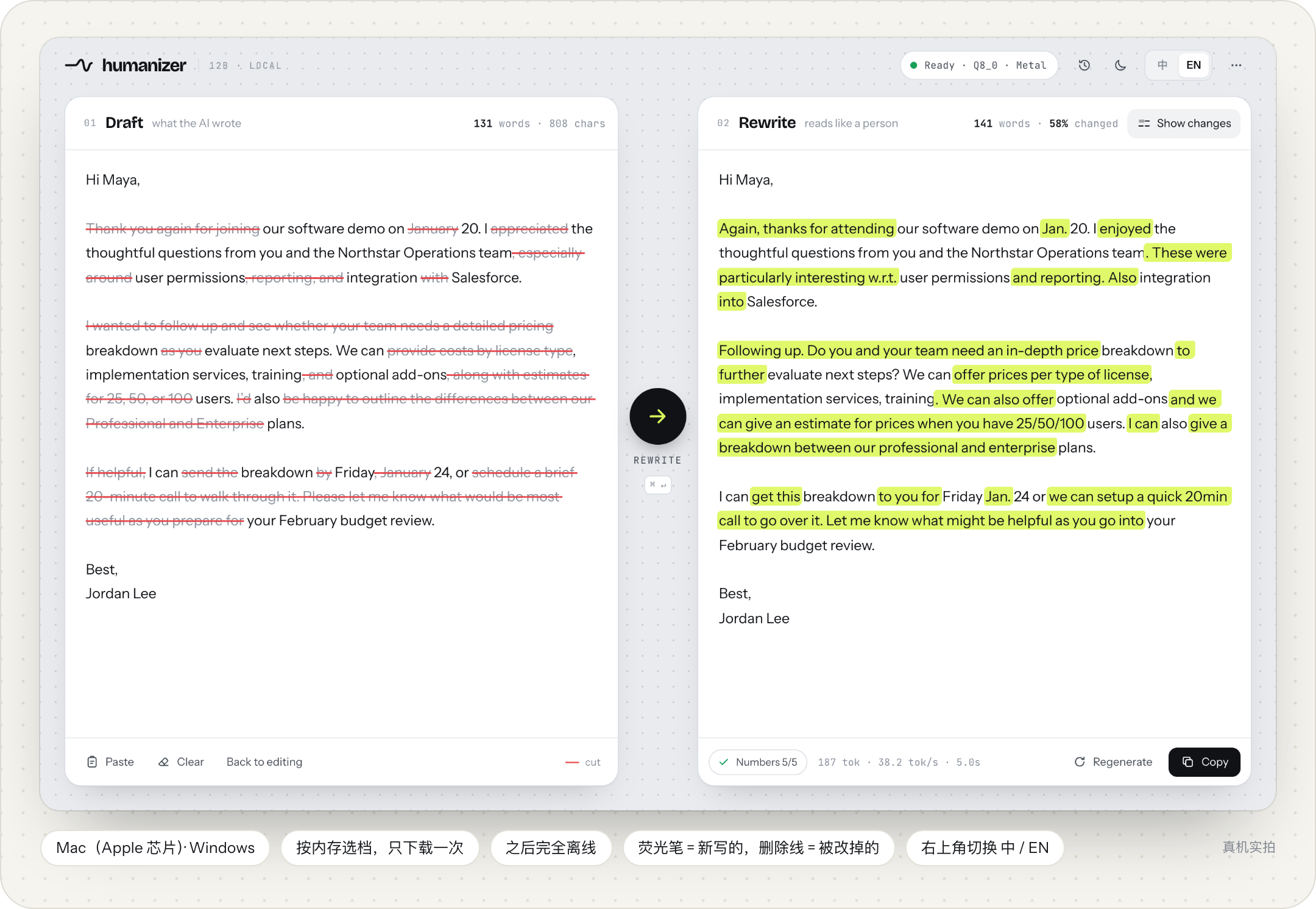Clear the Draft text

181,762
